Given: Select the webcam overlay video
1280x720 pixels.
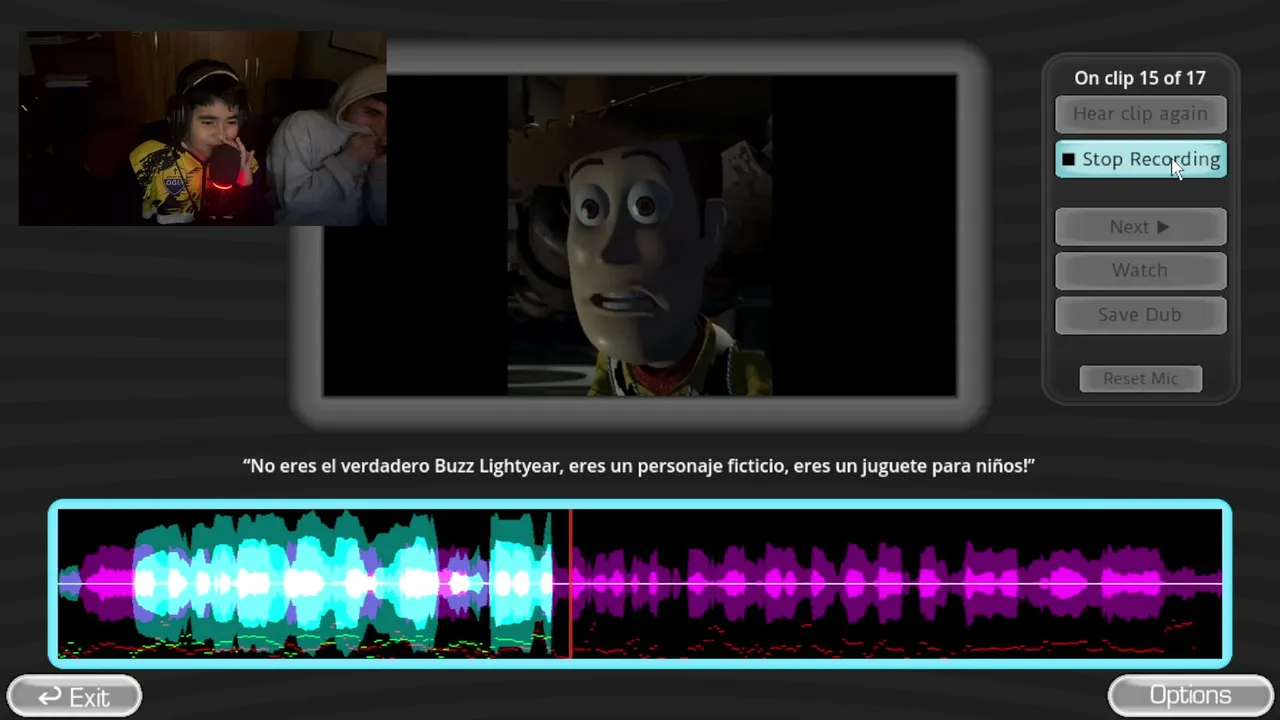Looking at the screenshot, I should pyautogui.click(x=202, y=128).
